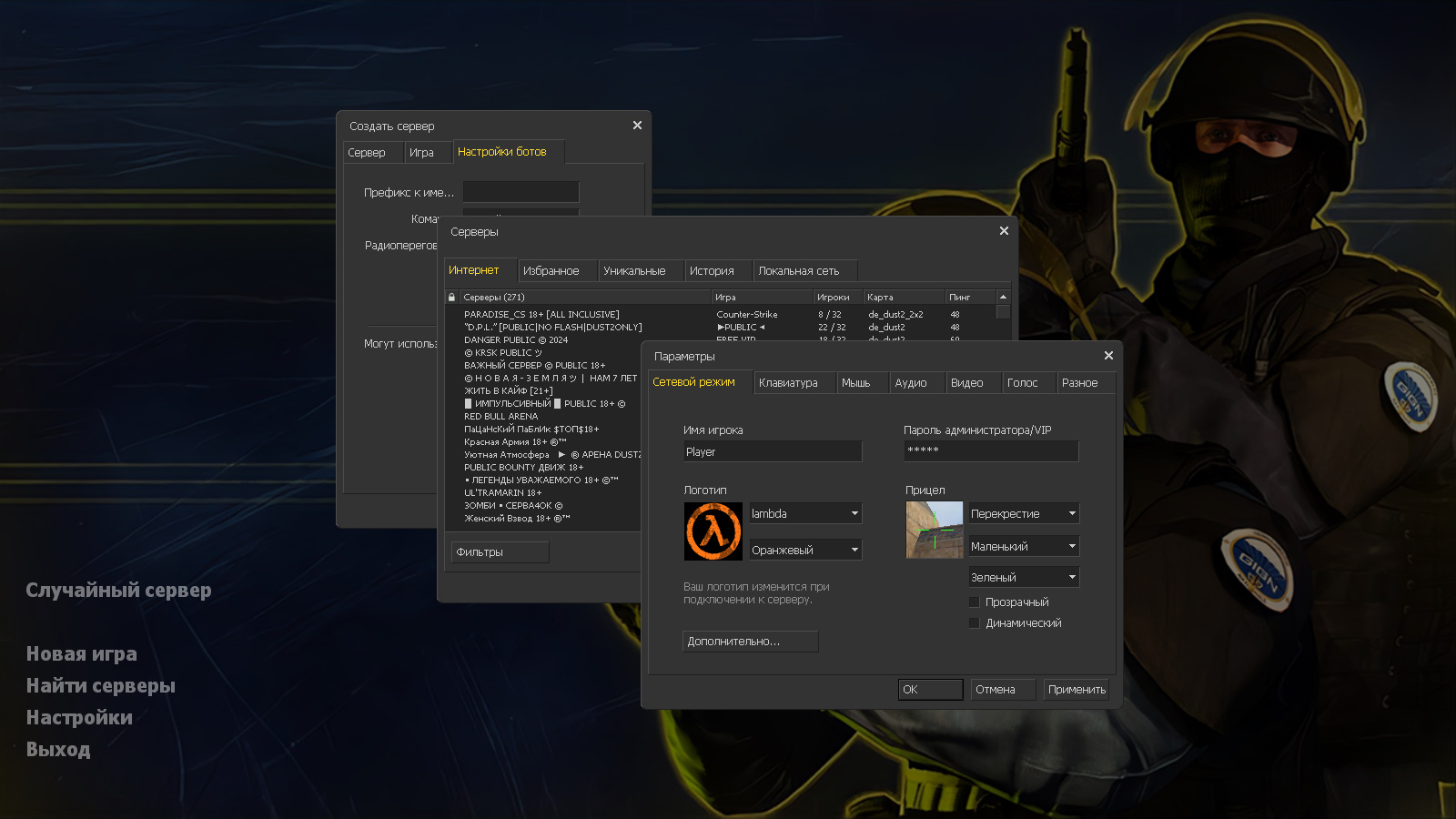Click the Имя игрока text field
Viewport: 1456px width, 819px height.
pos(773,450)
